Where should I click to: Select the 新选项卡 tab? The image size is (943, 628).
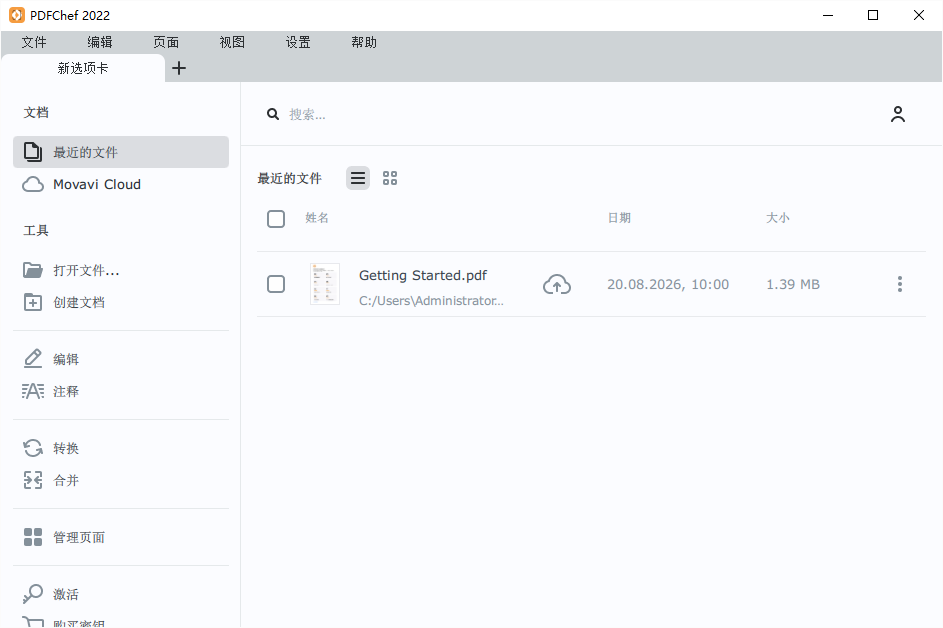(x=83, y=68)
